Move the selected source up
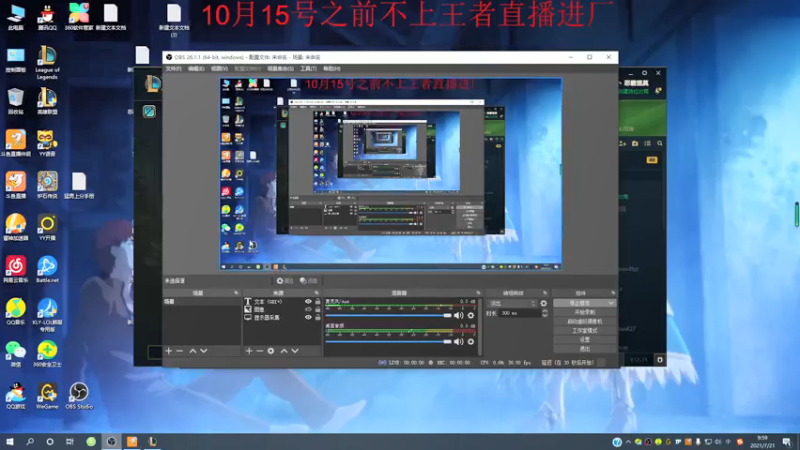The image size is (800, 450). click(284, 351)
